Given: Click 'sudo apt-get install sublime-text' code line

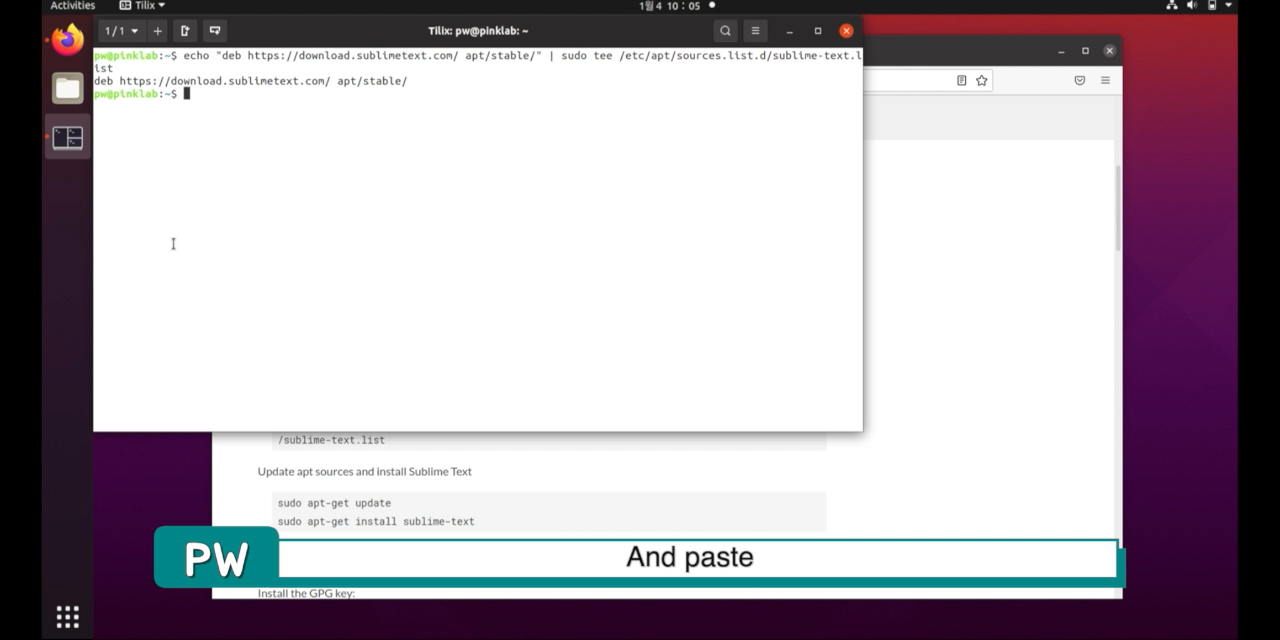Looking at the screenshot, I should pos(376,521).
